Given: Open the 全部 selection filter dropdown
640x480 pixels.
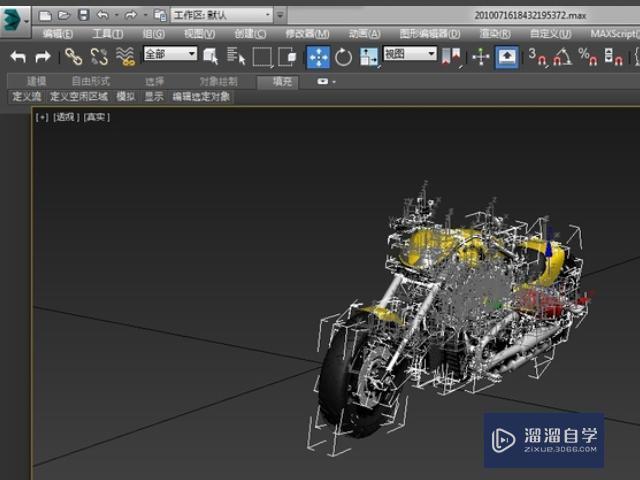Looking at the screenshot, I should click(170, 54).
